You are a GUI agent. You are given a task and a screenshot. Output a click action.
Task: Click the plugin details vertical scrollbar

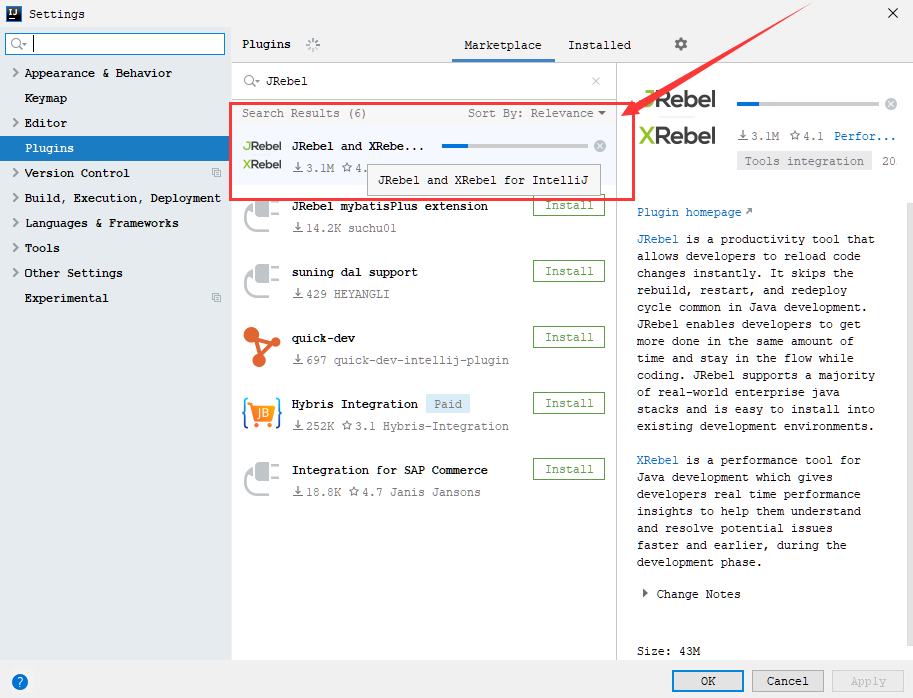pyautogui.click(x=910, y=425)
